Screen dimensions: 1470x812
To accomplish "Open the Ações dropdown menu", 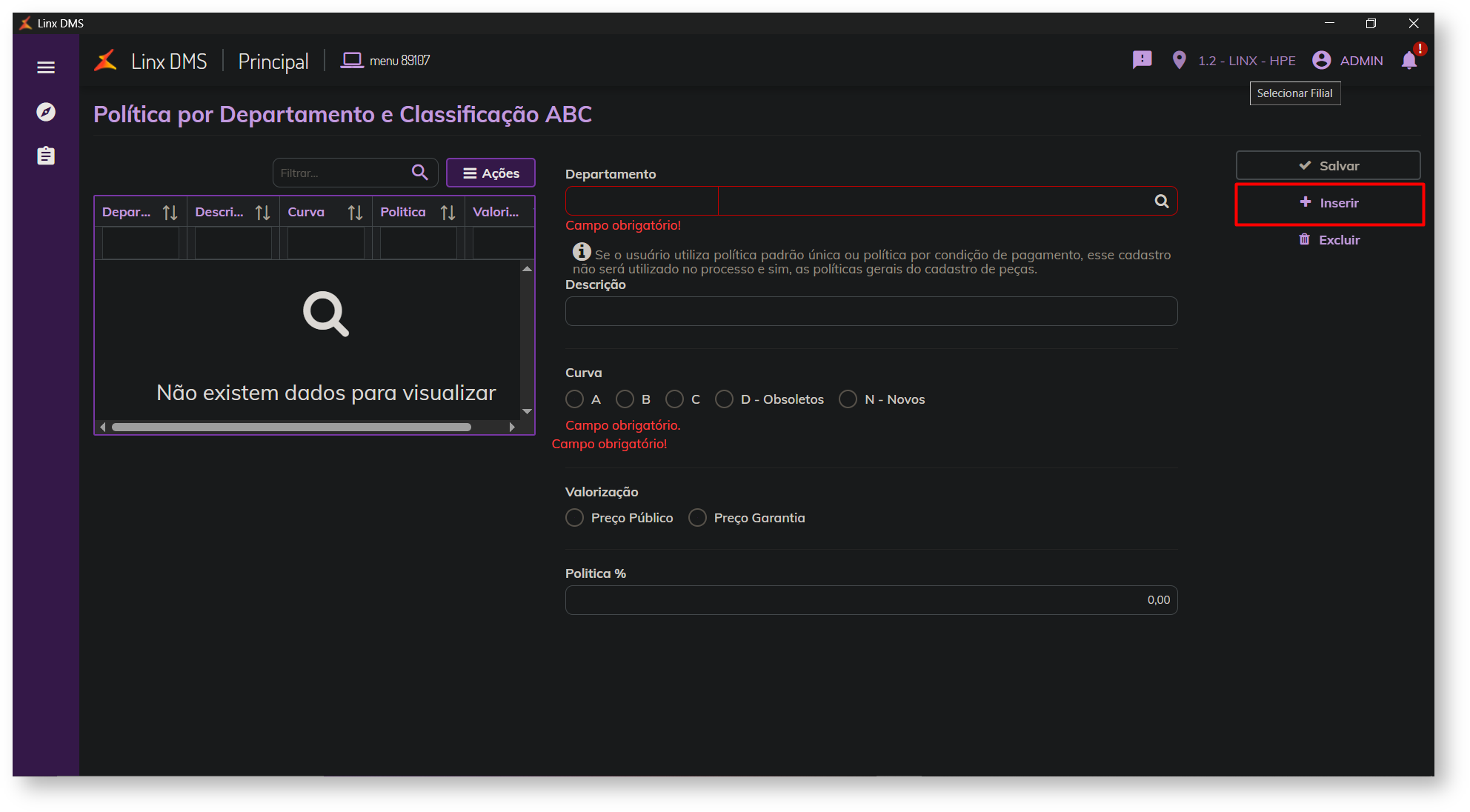I will 490,173.
